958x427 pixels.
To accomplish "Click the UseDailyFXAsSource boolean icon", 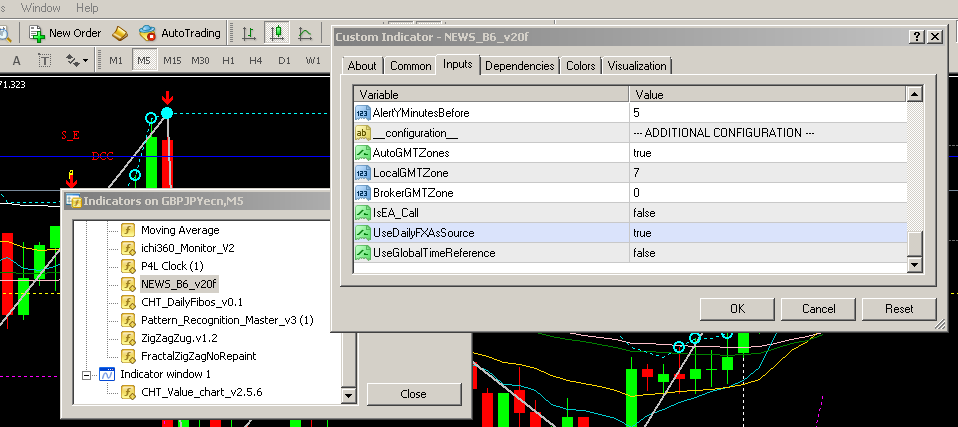I will tap(363, 233).
